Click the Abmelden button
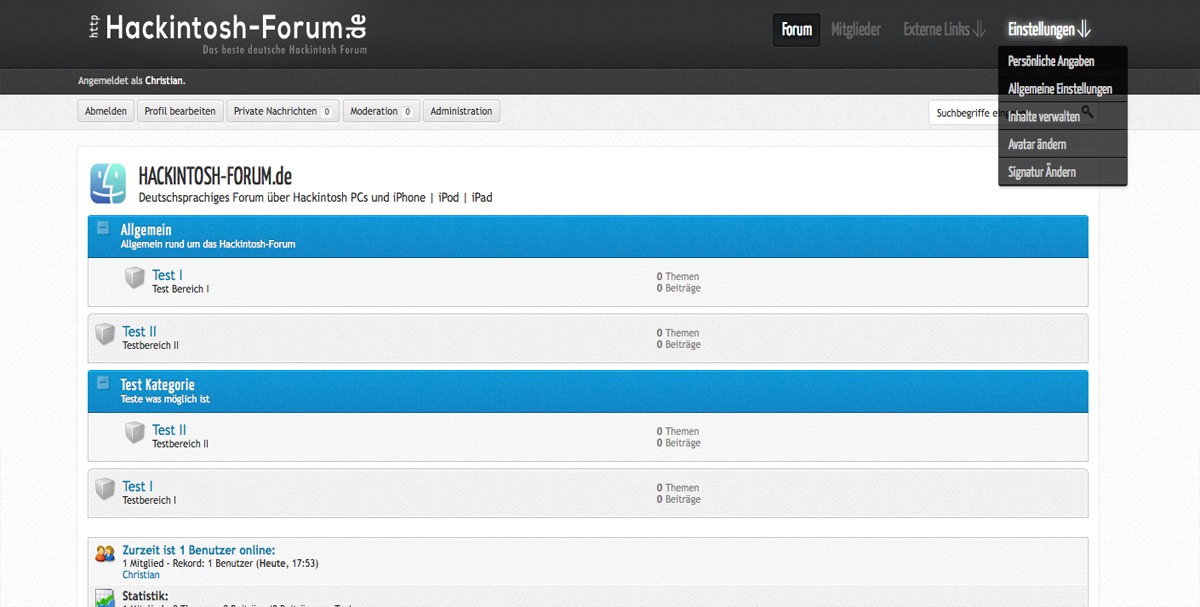The image size is (1200, 607). coord(106,111)
